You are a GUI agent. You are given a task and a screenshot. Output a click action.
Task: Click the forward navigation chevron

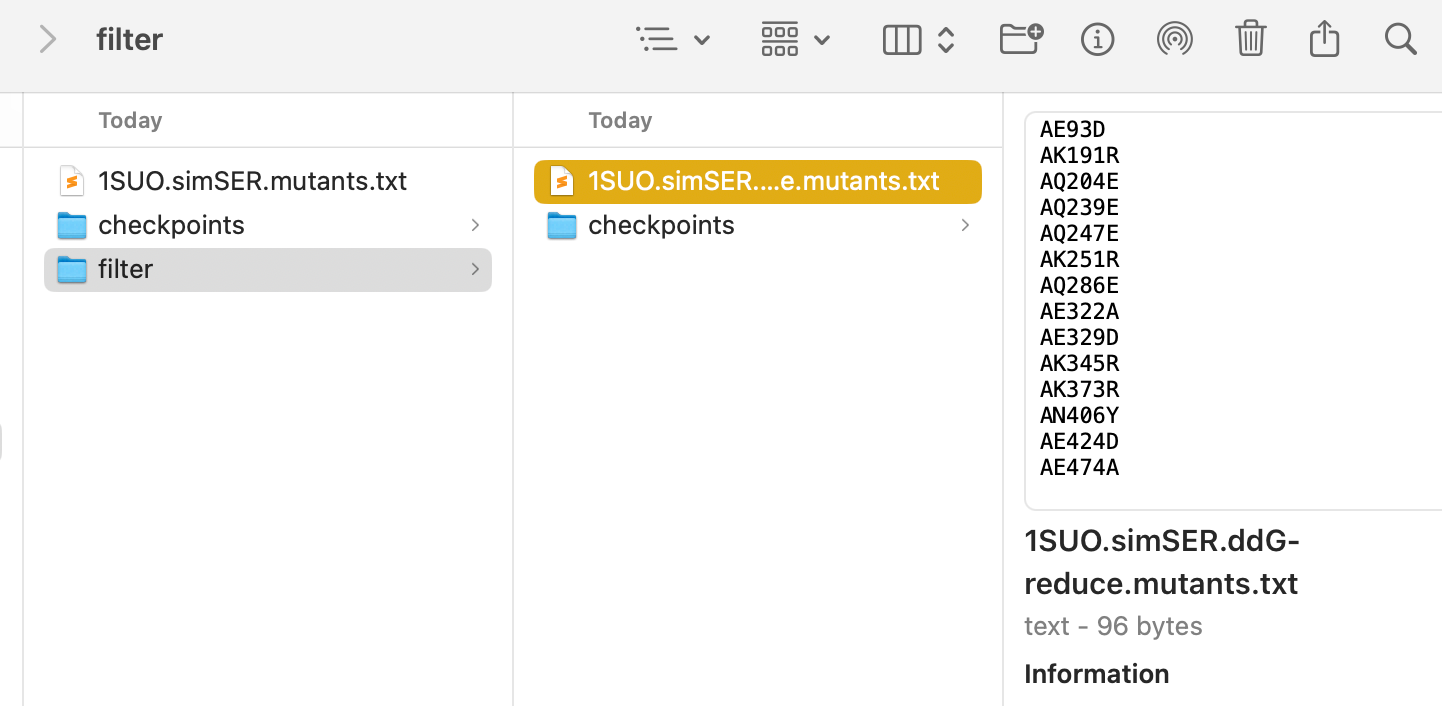pos(47,40)
